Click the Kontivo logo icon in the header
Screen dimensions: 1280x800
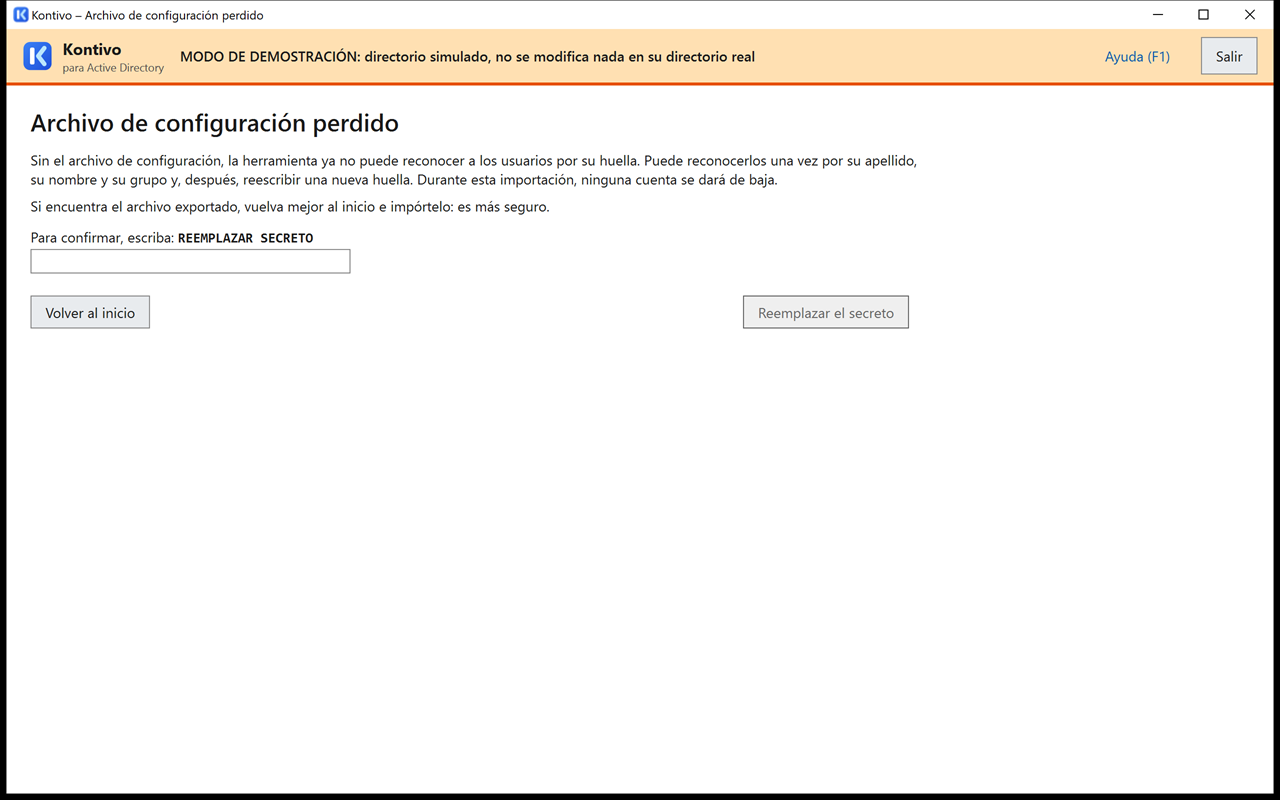coord(37,56)
